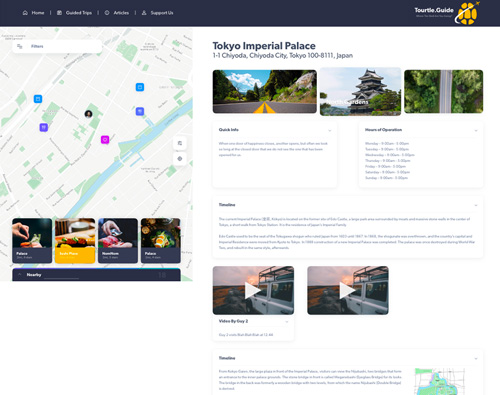Image resolution: width=500 pixels, height=395 pixels.
Task: Click the Articles clock icon
Action: (107, 13)
